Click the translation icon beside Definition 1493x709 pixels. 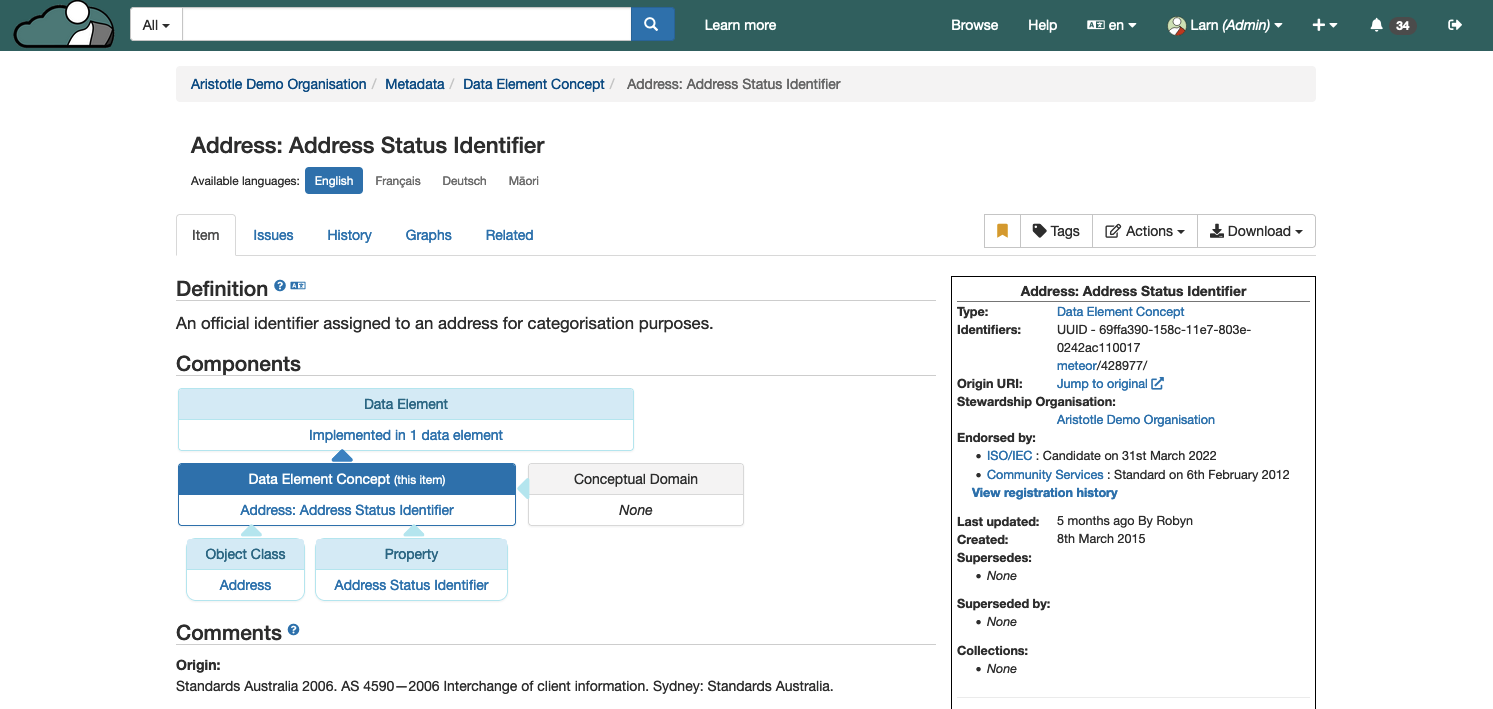coord(298,286)
